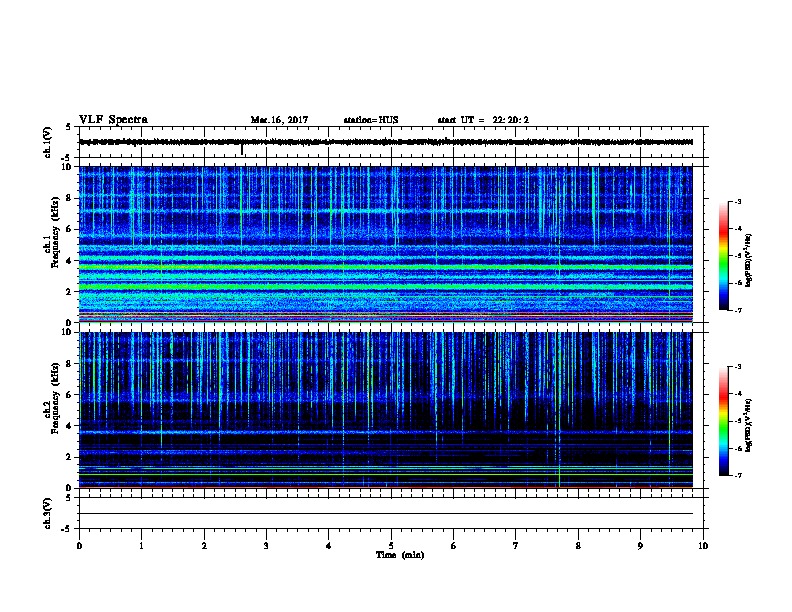Click the date text 'Mar.16, 2017'
Viewport: 792px width, 612px height.
[x=279, y=120]
